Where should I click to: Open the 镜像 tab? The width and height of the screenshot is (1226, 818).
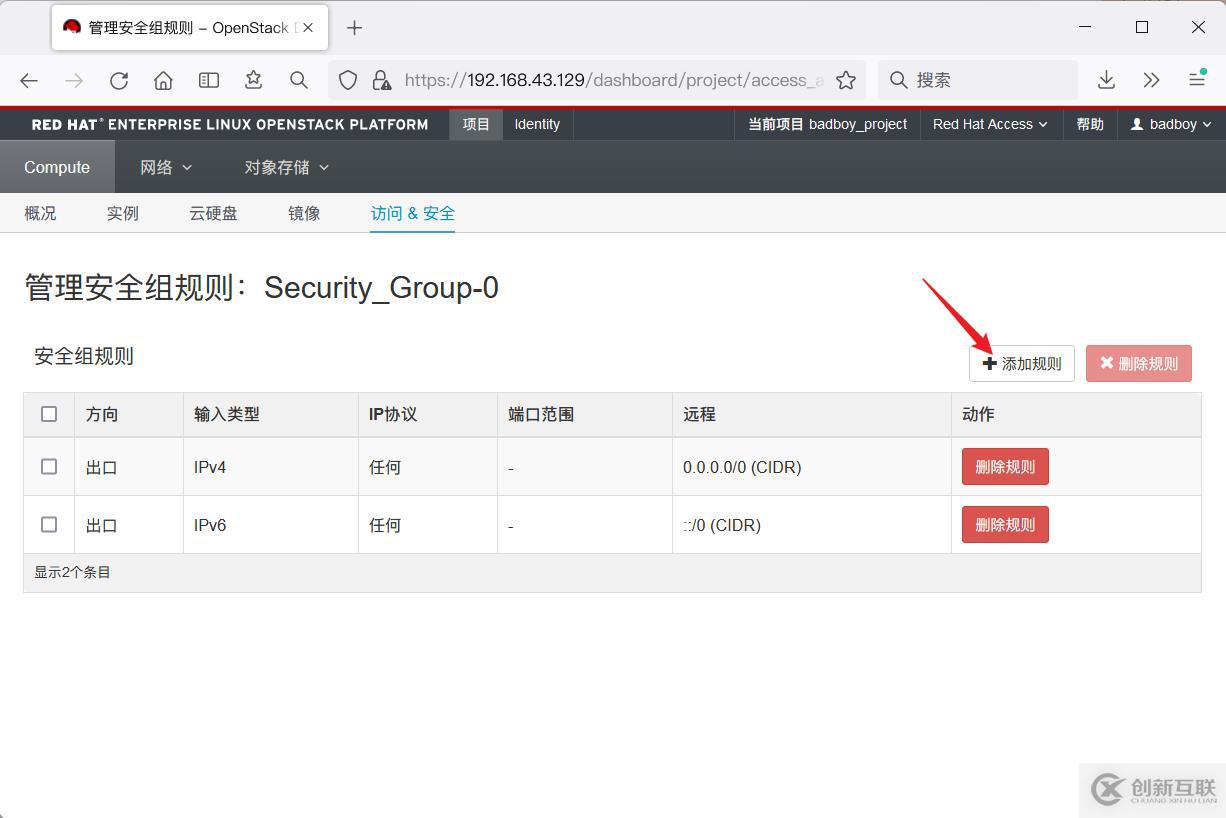coord(304,213)
